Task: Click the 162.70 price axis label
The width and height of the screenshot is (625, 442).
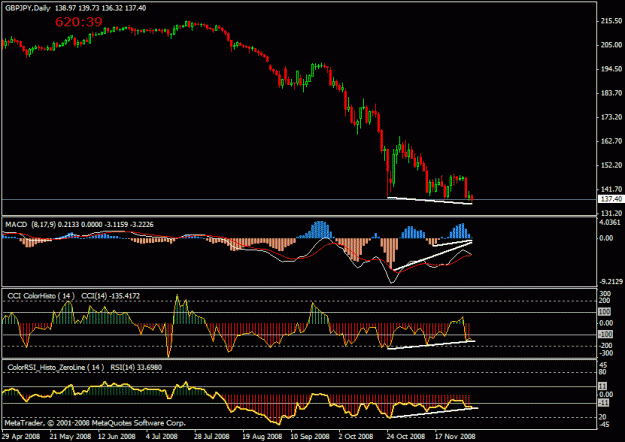Action: click(x=611, y=141)
